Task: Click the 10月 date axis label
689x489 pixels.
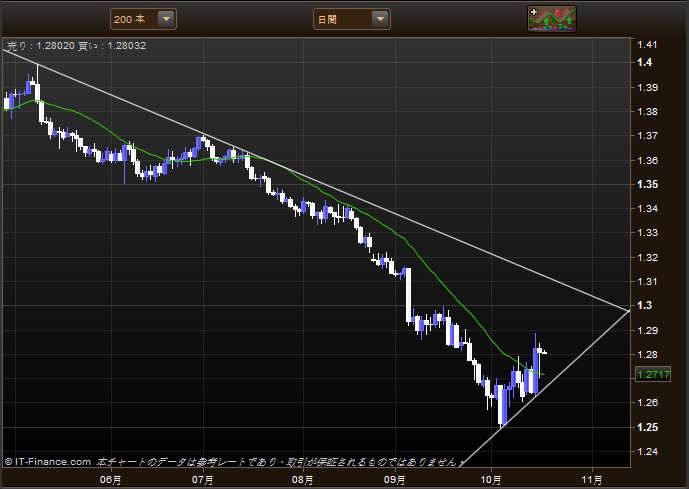Action: pos(491,479)
